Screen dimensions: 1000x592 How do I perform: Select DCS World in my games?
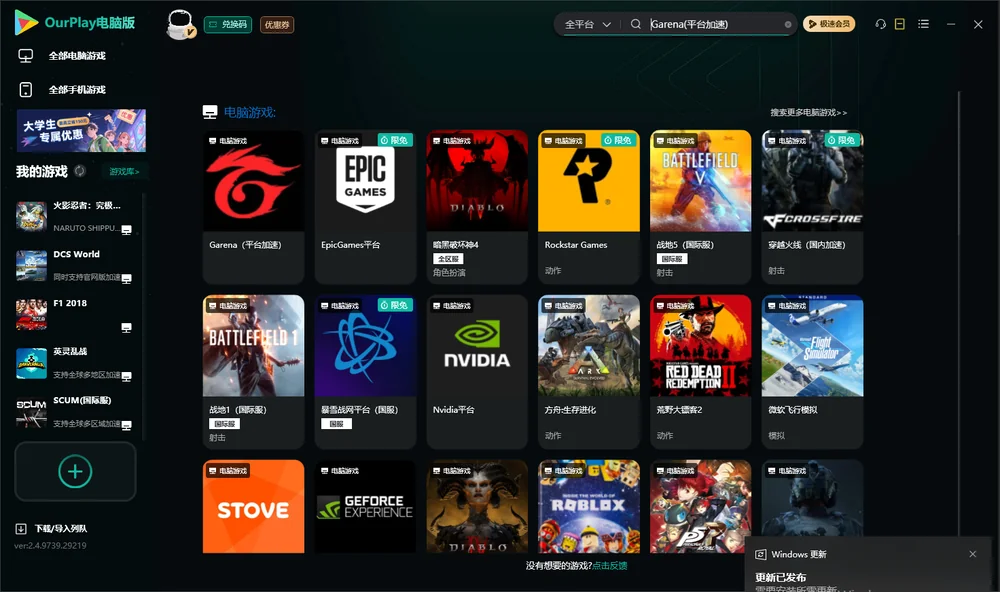click(74, 265)
